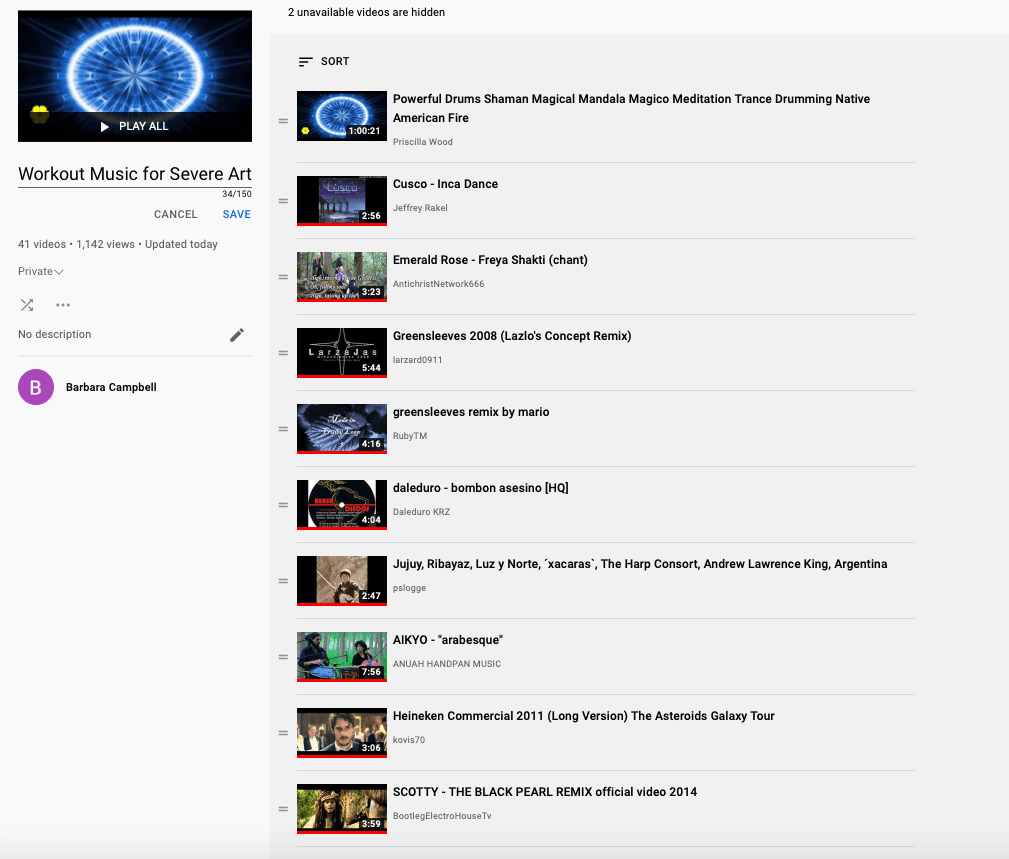This screenshot has height=859, width=1009.
Task: Open Greensleeves 2008 (Lazlo's Concept Remix) video
Action: [512, 336]
